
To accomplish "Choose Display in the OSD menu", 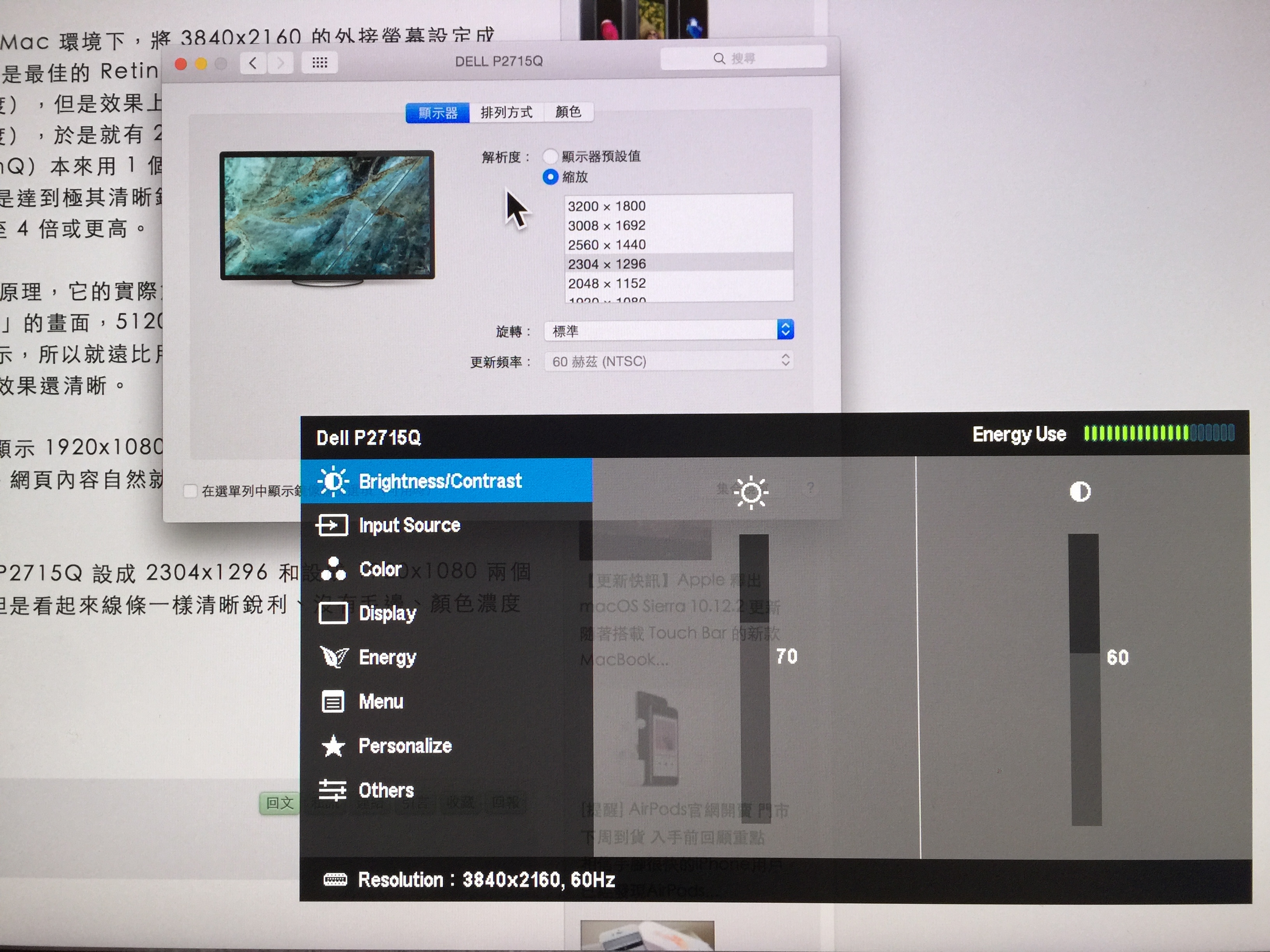I will [x=446, y=613].
